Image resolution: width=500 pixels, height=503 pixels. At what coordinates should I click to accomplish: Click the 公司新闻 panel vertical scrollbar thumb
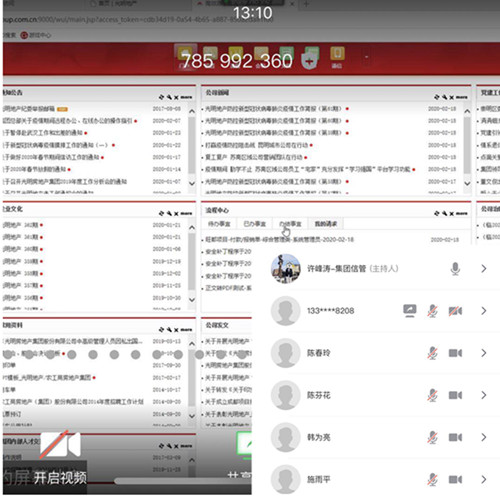pos(467,145)
